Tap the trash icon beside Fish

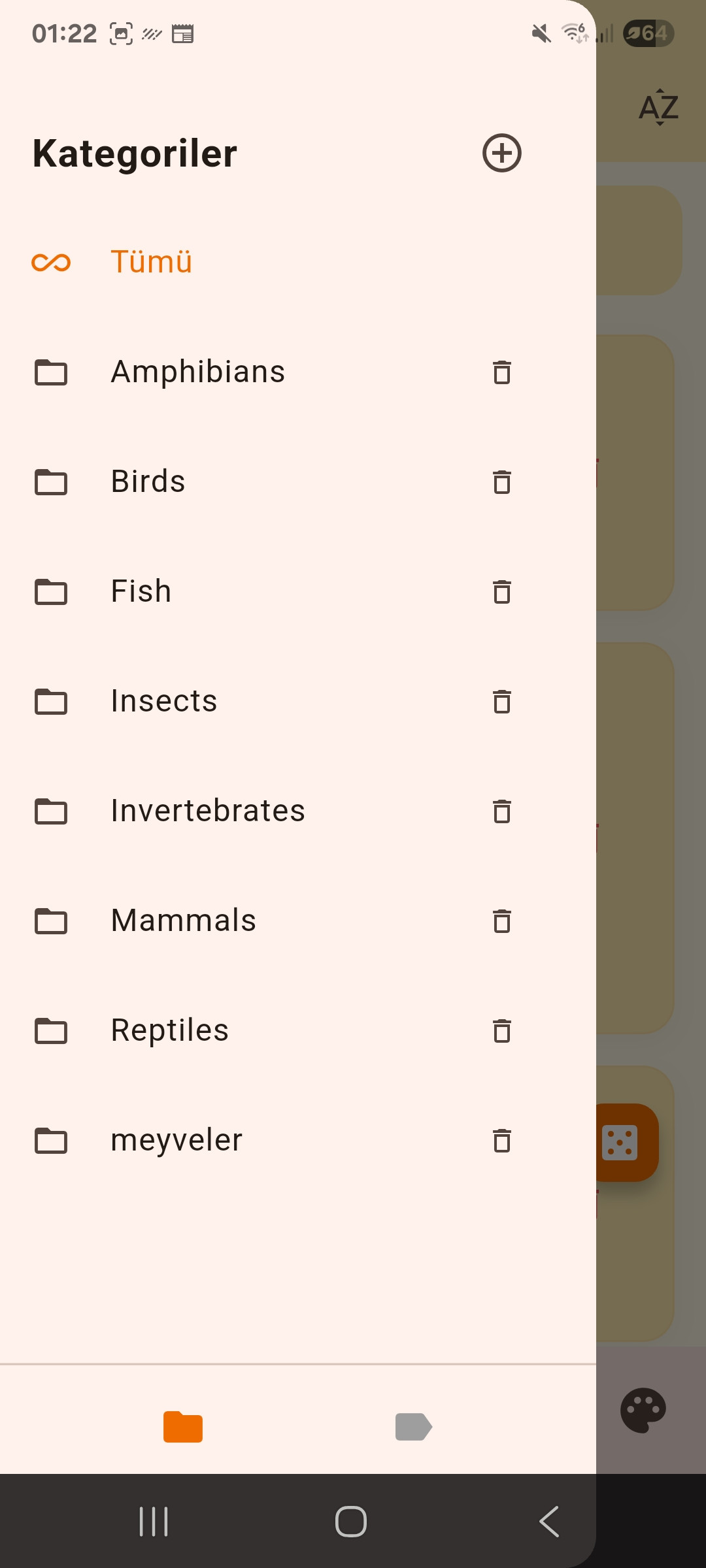501,592
